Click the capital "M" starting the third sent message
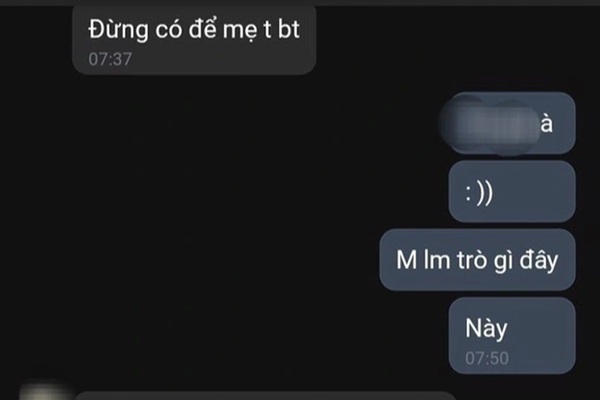 [x=406, y=260]
